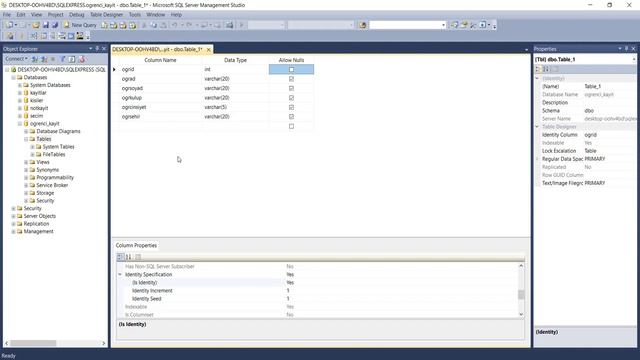Click Alphabetical icon in Properties panel
This screenshot has height=360, width=640.
(547, 69)
